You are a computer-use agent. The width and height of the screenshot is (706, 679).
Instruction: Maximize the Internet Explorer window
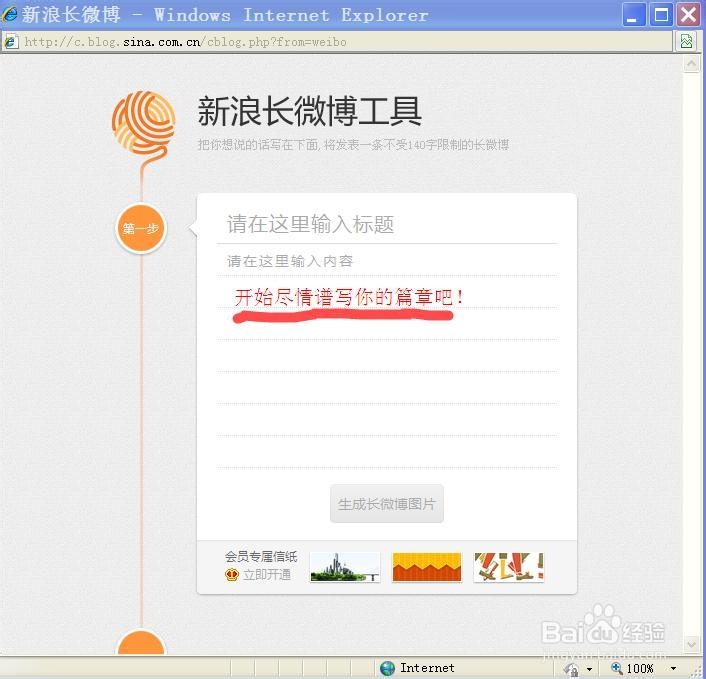[661, 14]
